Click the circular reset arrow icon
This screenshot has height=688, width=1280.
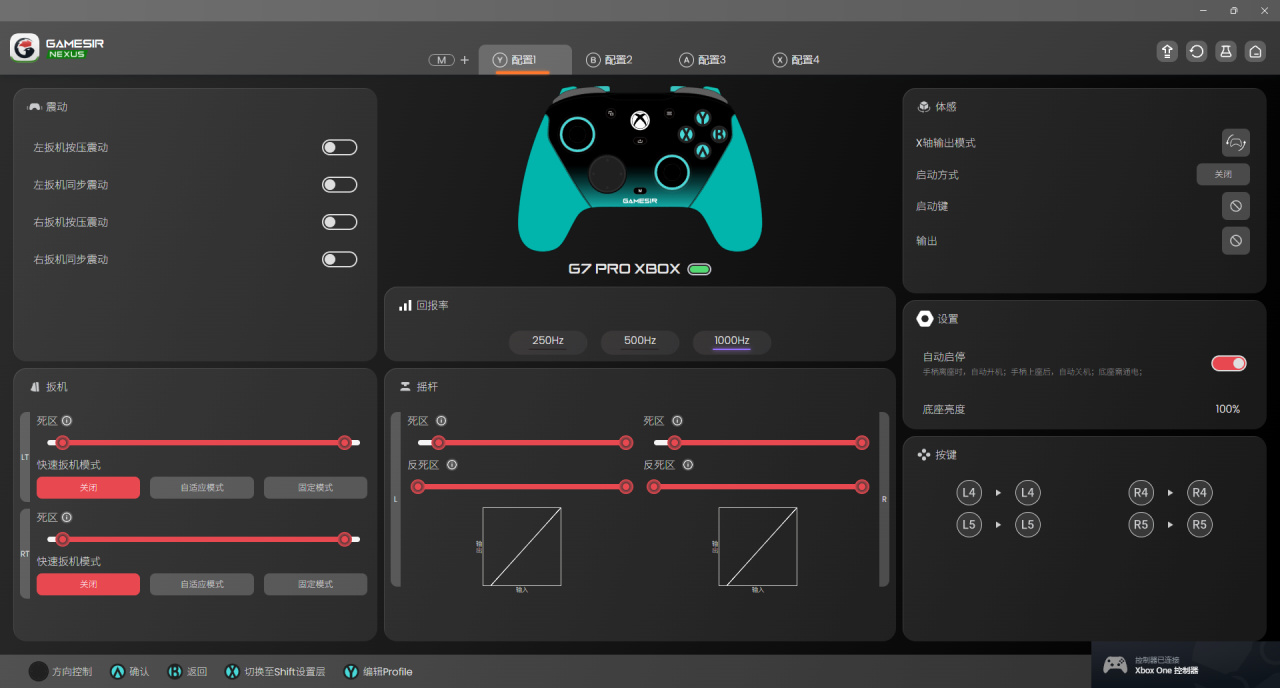tap(1196, 52)
